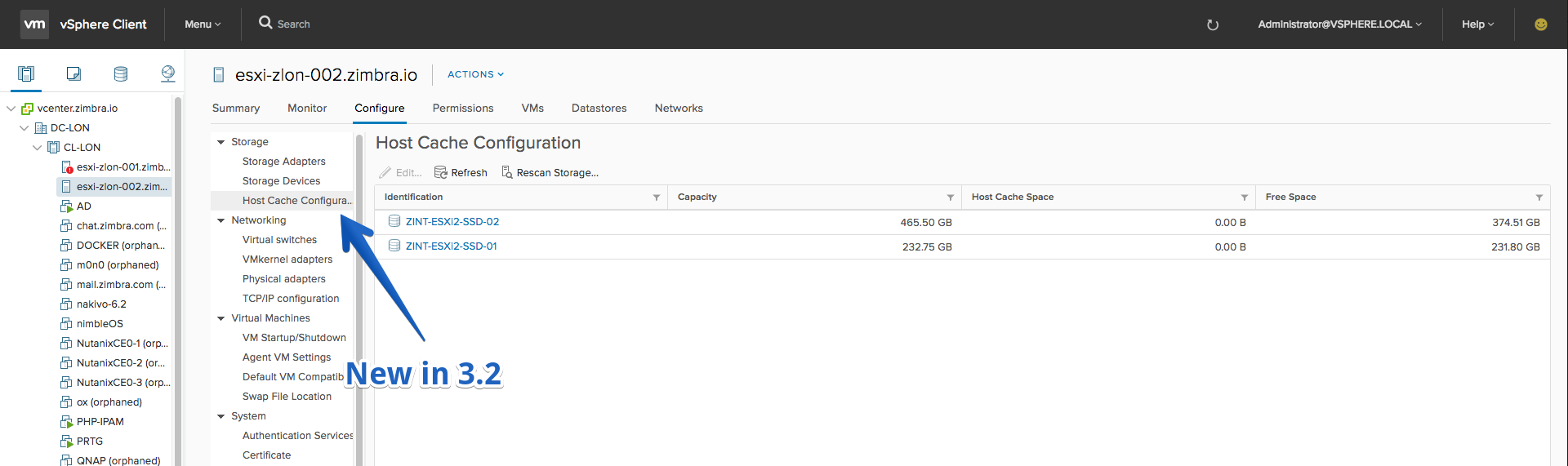
Task: Click the host icon beside esxi-zlon-002.zimbra.io title
Action: point(219,75)
